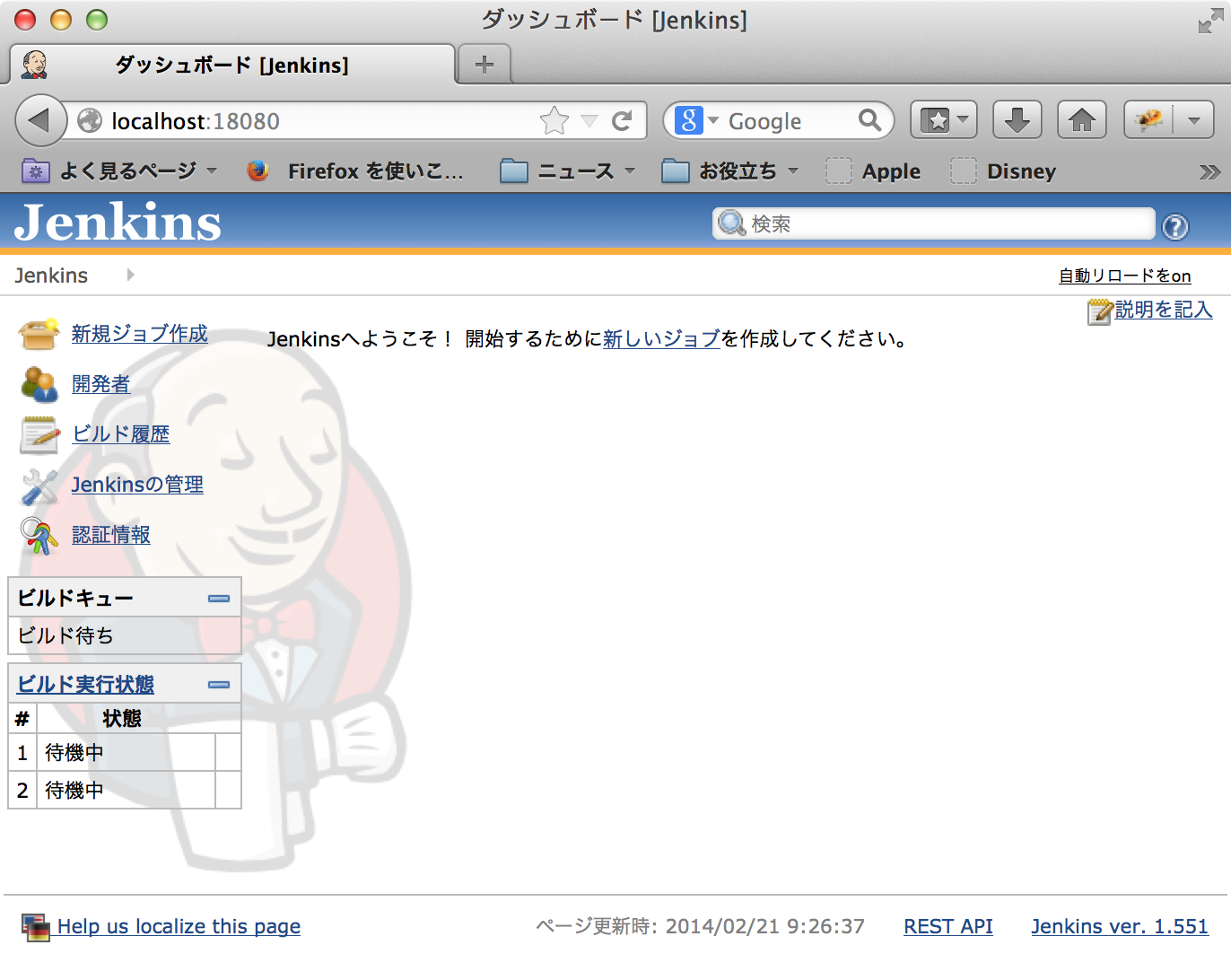This screenshot has height=980, width=1231.
Task: Open the 認証情報 link
Action: [111, 535]
